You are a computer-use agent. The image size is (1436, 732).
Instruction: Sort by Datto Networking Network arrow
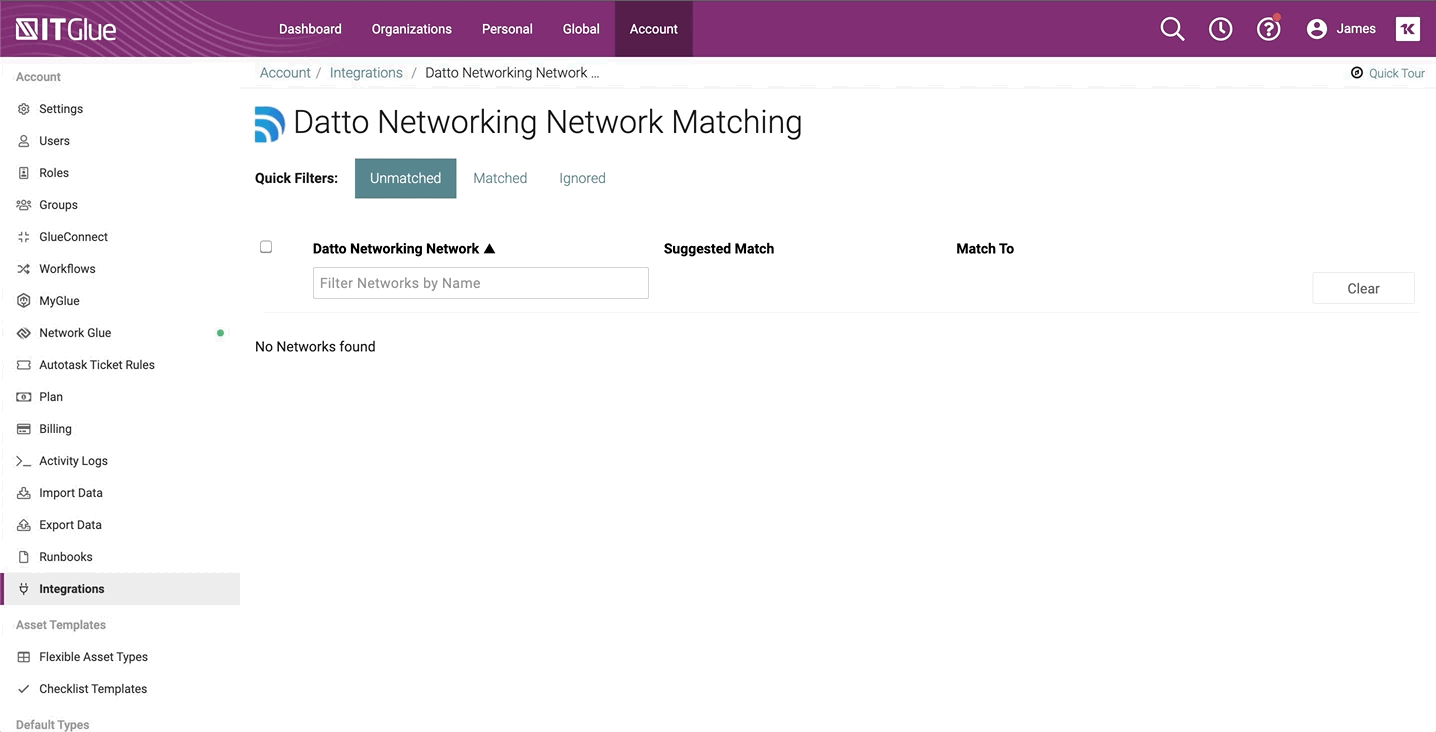[490, 249]
